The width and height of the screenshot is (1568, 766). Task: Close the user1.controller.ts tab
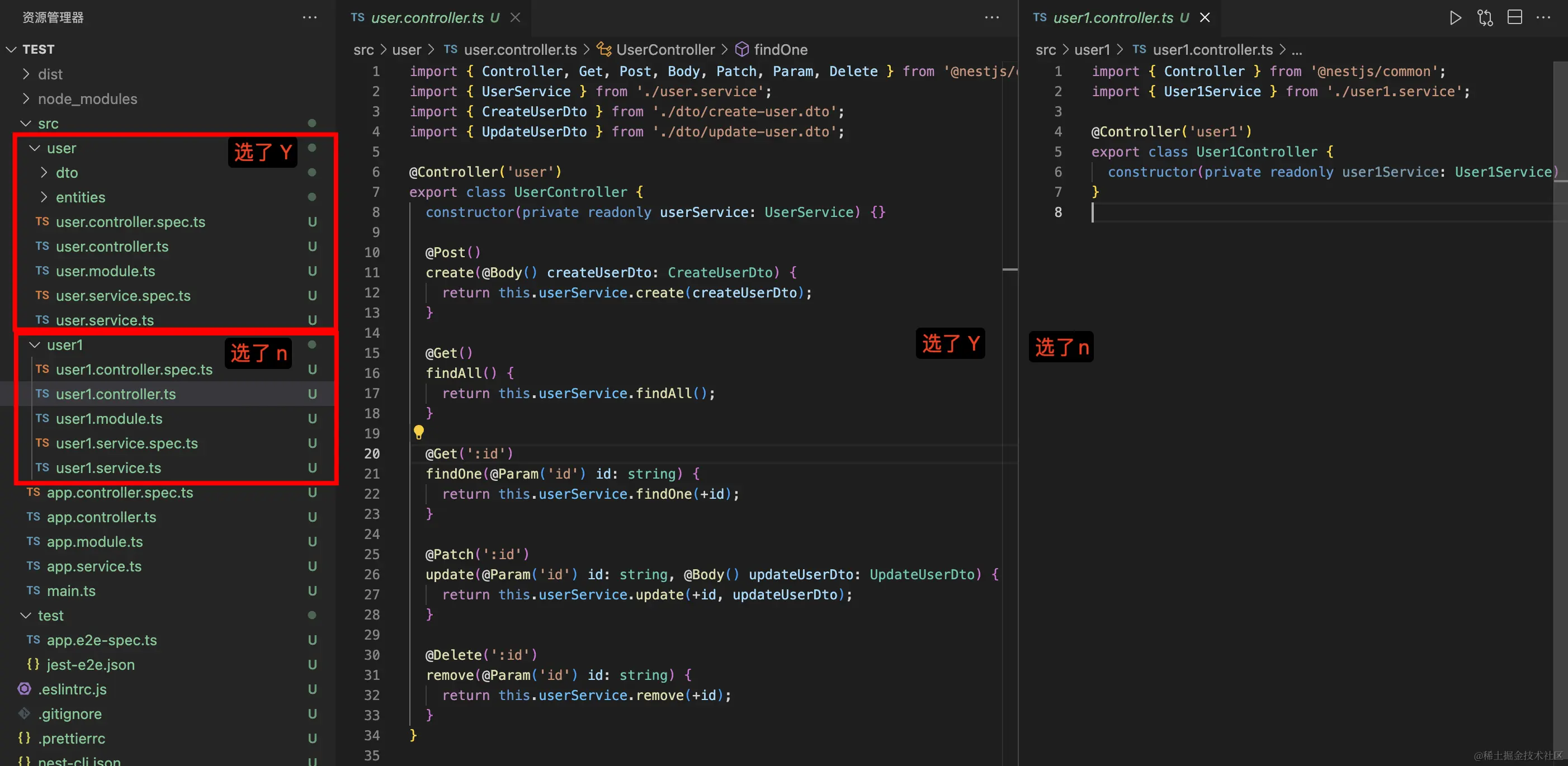click(x=1205, y=18)
